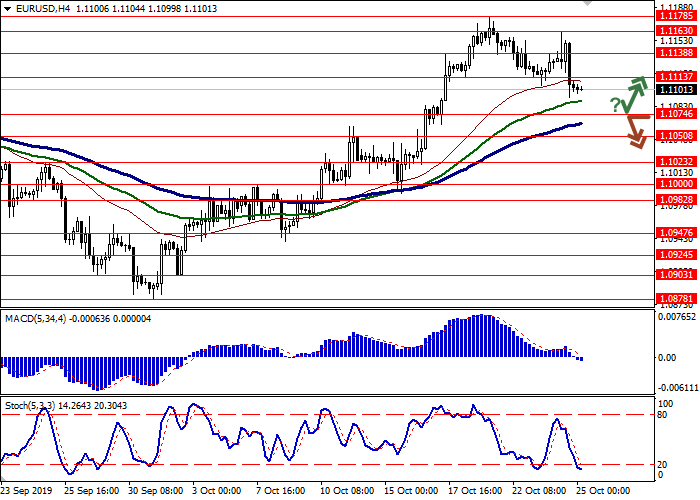Viewport: 700px width, 500px height.
Task: Select the MACD(5,34,4) indicator label
Action: (x=35, y=319)
